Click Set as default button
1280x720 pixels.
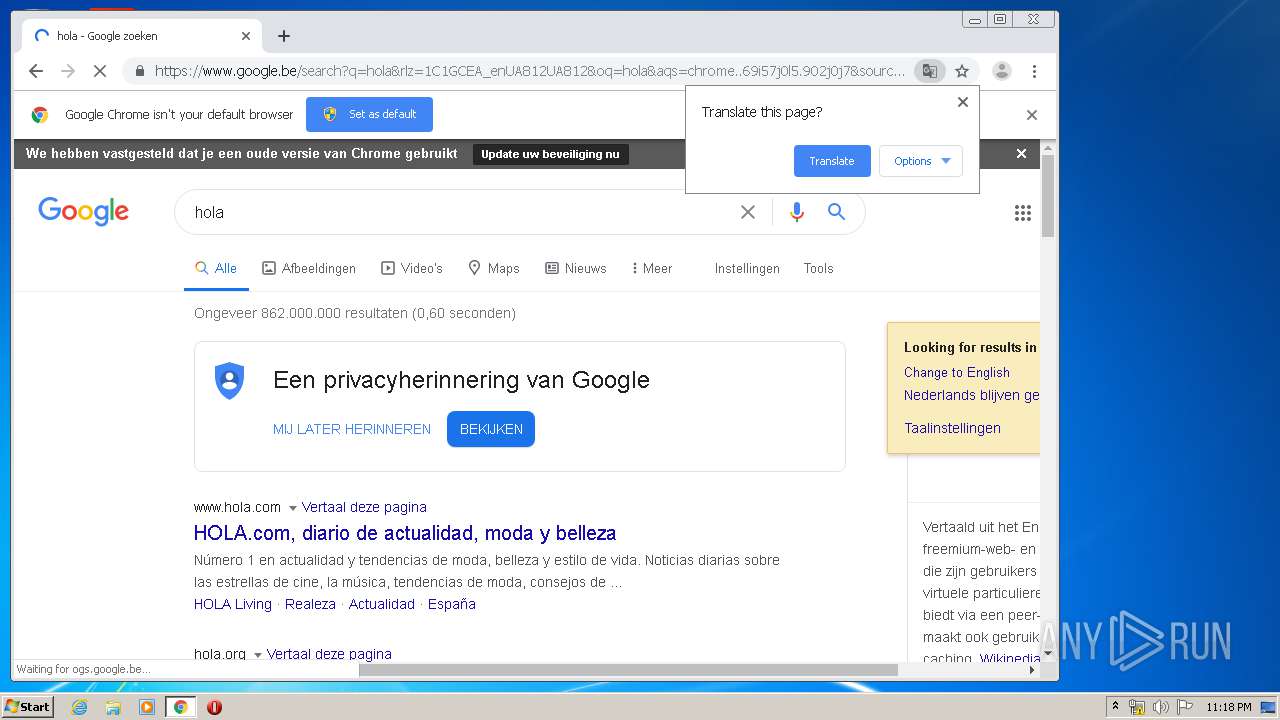pos(369,114)
